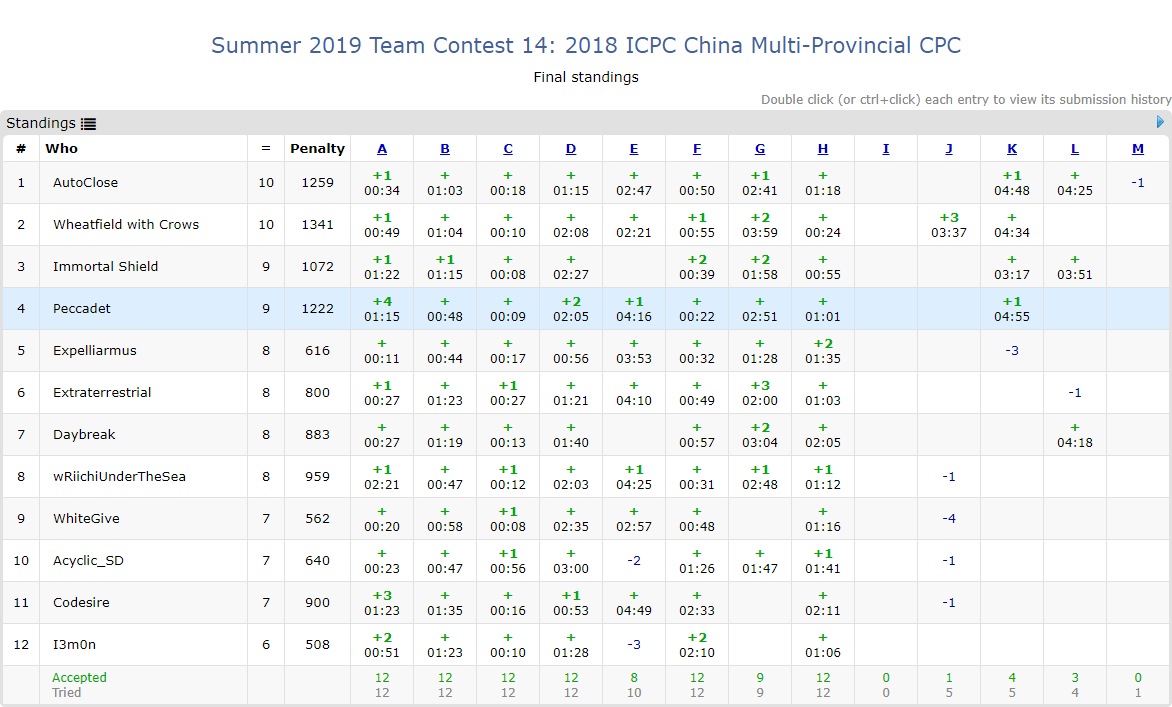Click Acyclic_SD's -2 entry in problem E
Screen dimensions: 1172x707
(x=634, y=561)
